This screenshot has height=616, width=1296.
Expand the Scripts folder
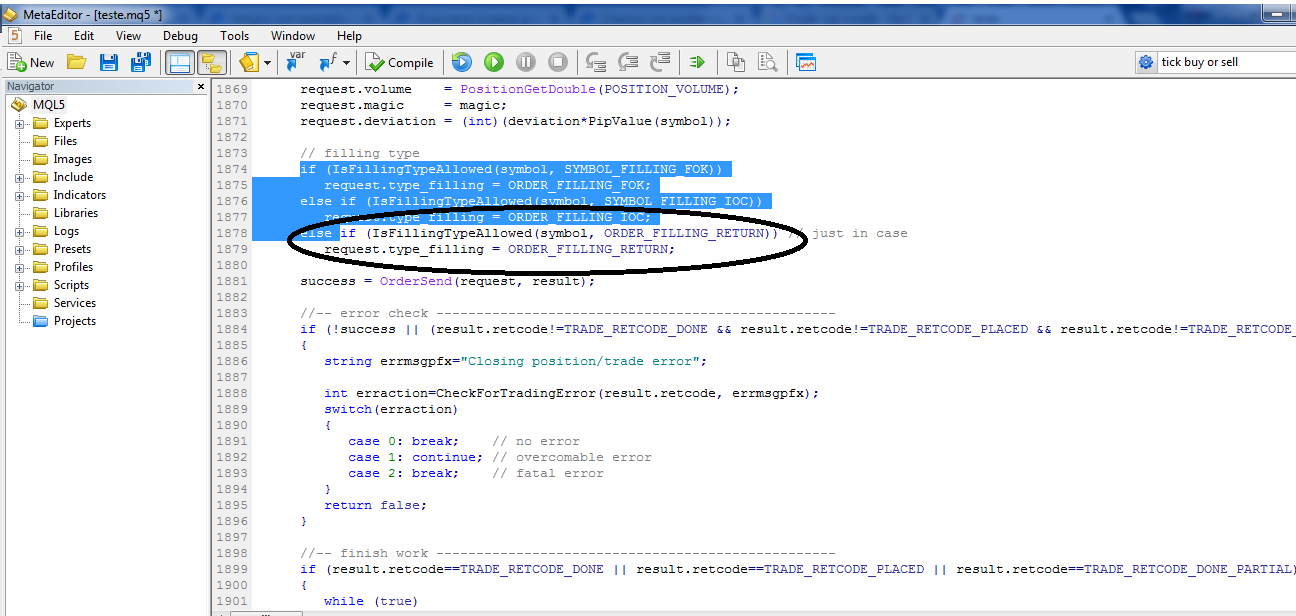(x=20, y=286)
